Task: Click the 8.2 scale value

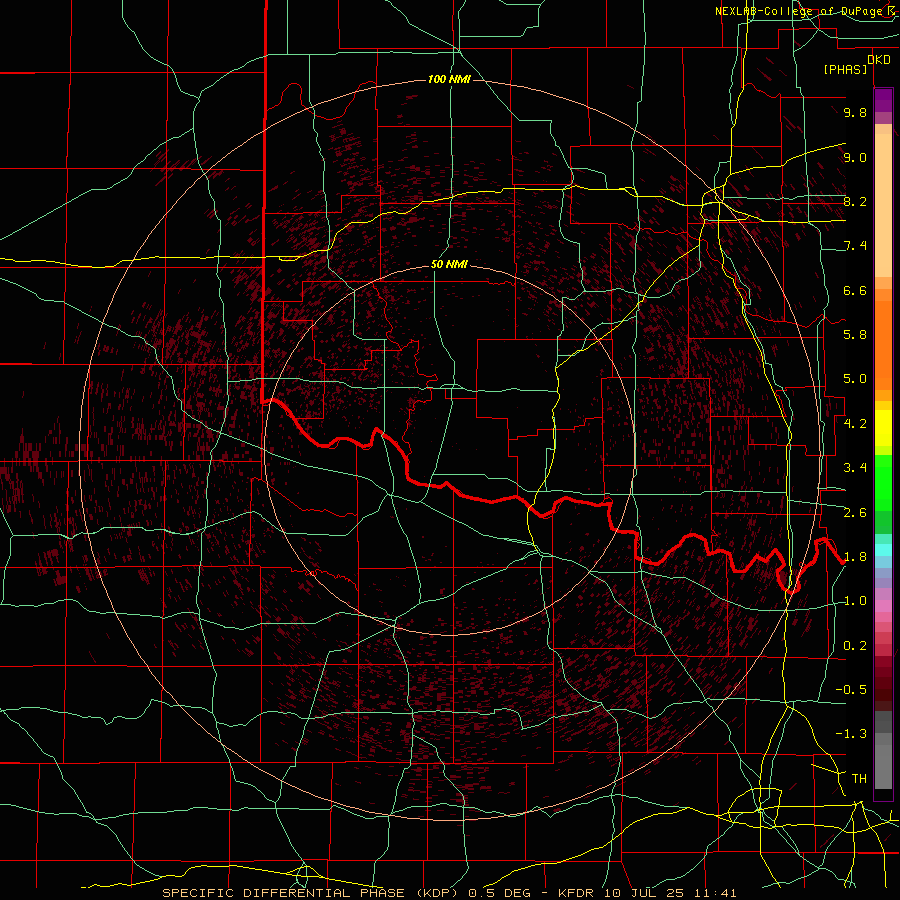Action: [855, 201]
